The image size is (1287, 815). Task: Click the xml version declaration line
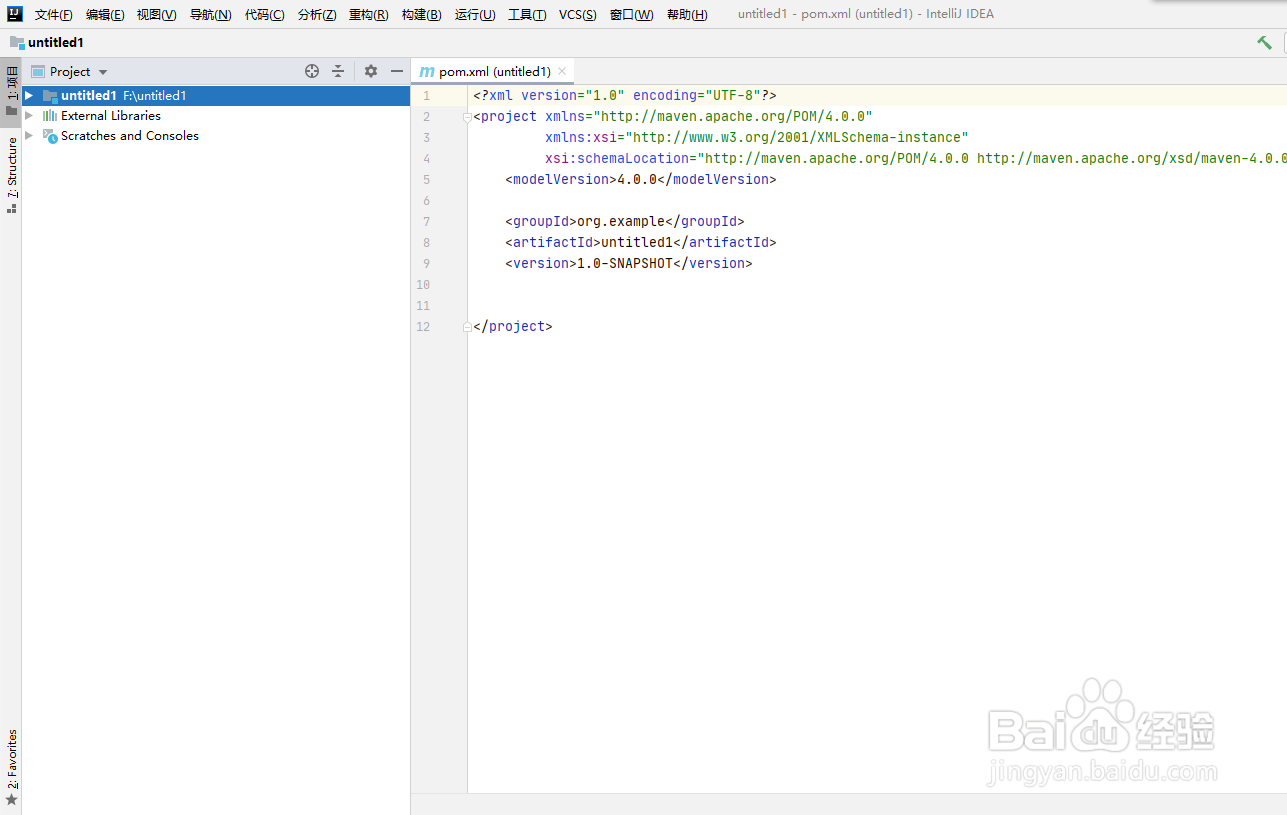625,96
